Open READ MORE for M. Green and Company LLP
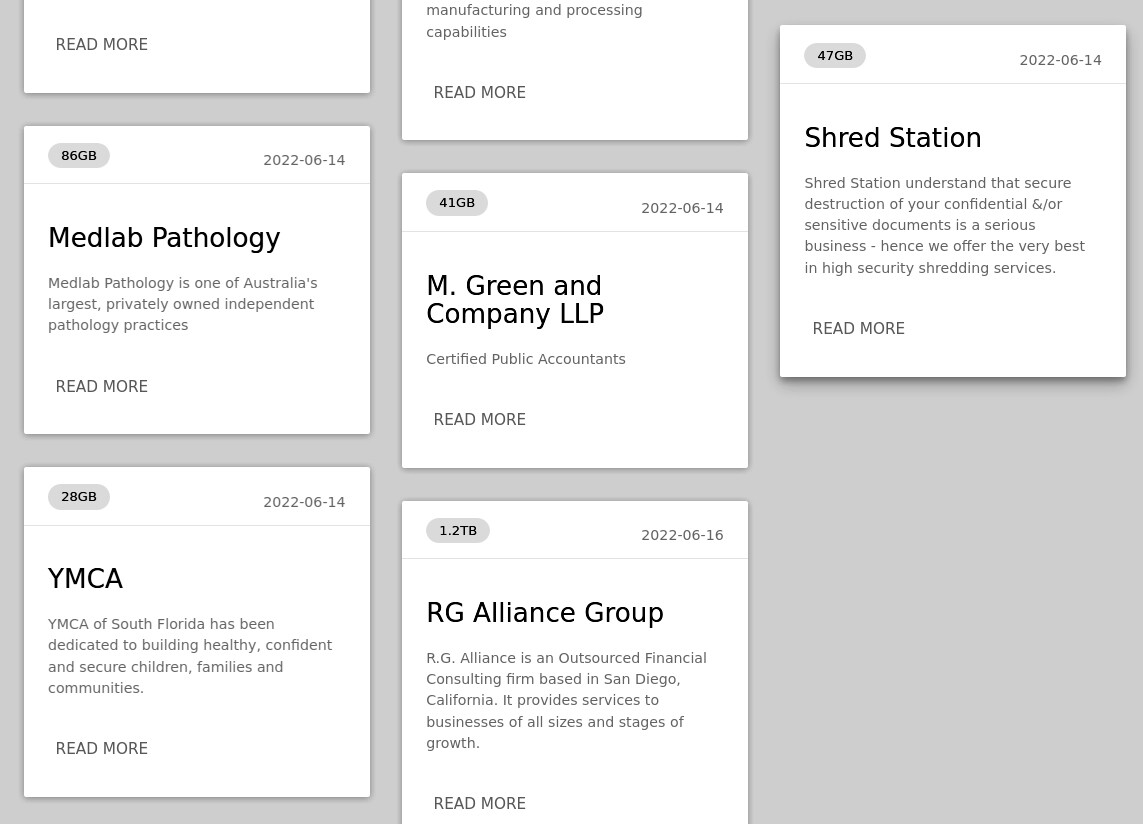The image size is (1143, 824). coord(480,419)
